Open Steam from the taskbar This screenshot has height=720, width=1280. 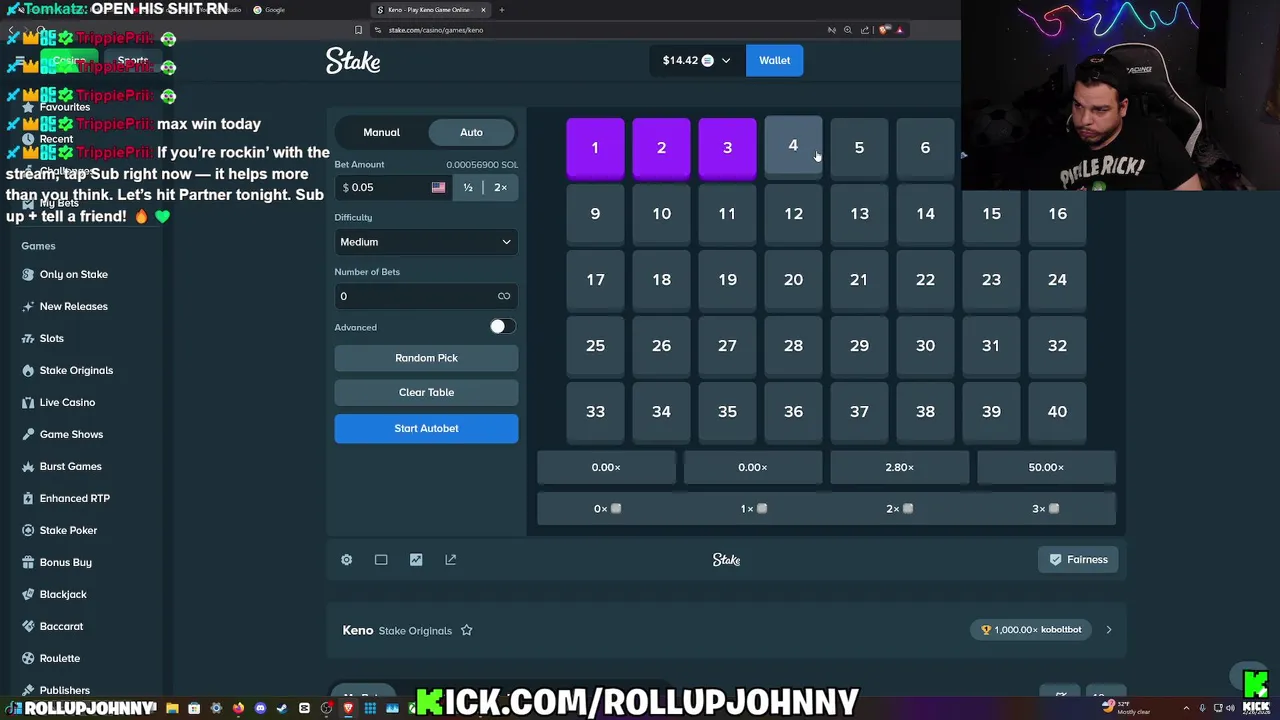tap(282, 708)
